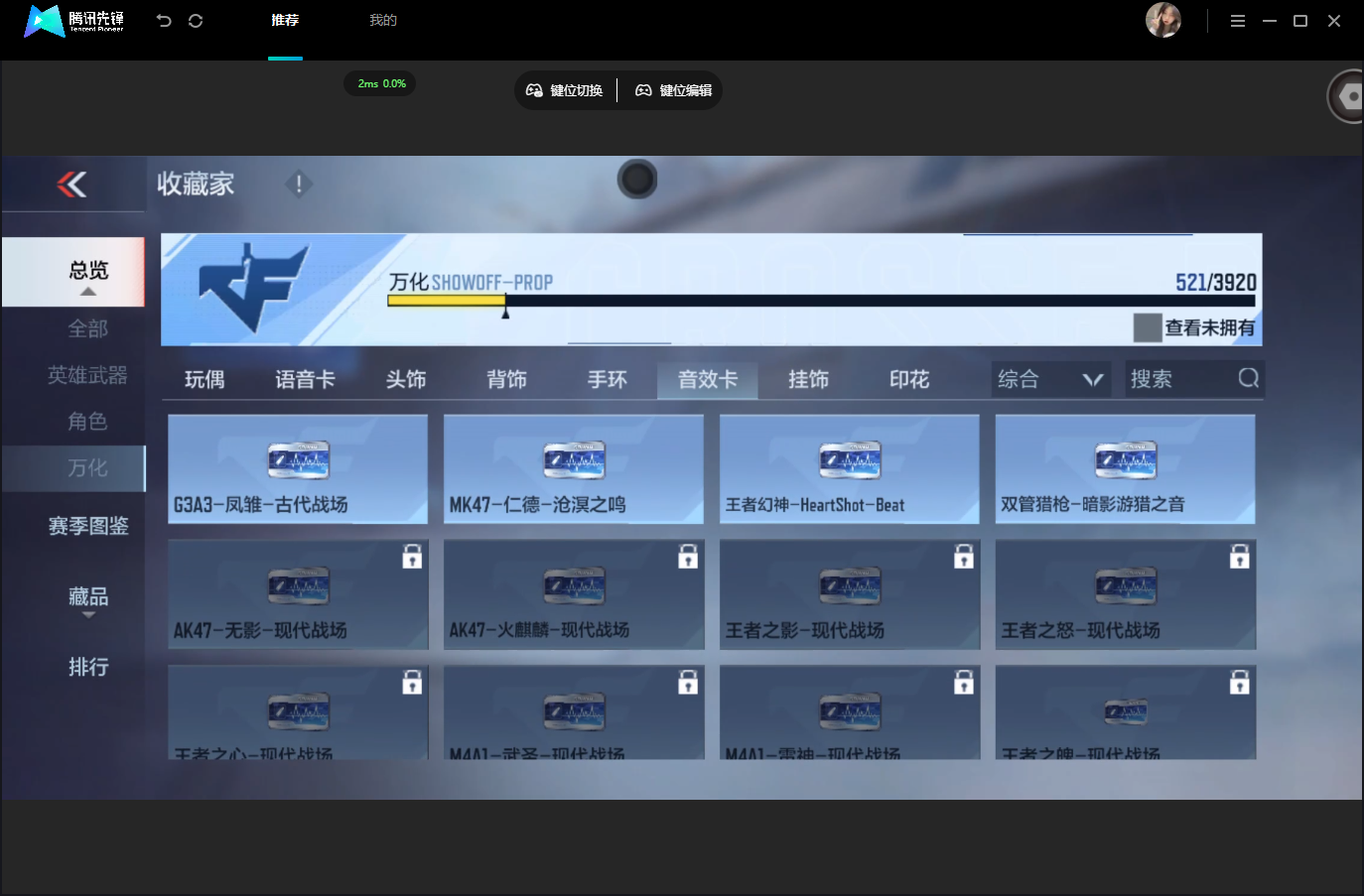This screenshot has height=896, width=1364.
Task: Click the hexagon floating button at right edge
Action: click(1347, 96)
